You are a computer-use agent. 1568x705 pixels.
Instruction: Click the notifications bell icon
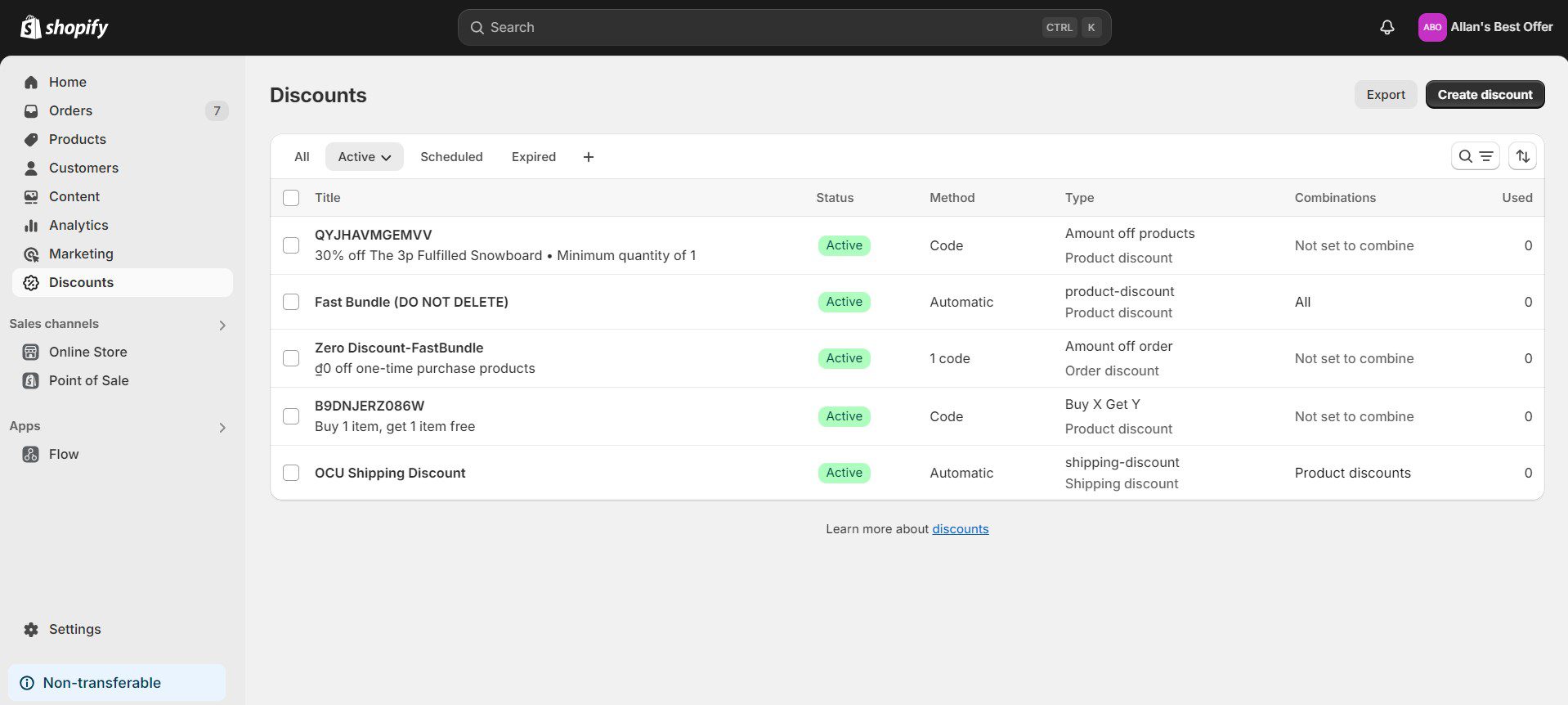pyautogui.click(x=1387, y=27)
